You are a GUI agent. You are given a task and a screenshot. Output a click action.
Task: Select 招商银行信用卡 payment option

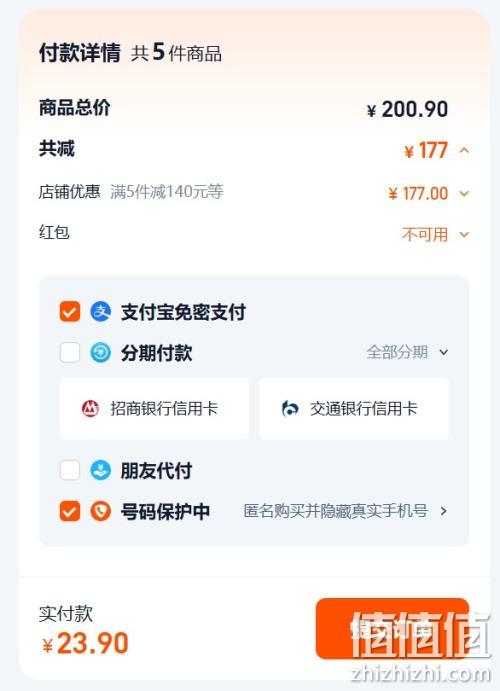pos(154,409)
